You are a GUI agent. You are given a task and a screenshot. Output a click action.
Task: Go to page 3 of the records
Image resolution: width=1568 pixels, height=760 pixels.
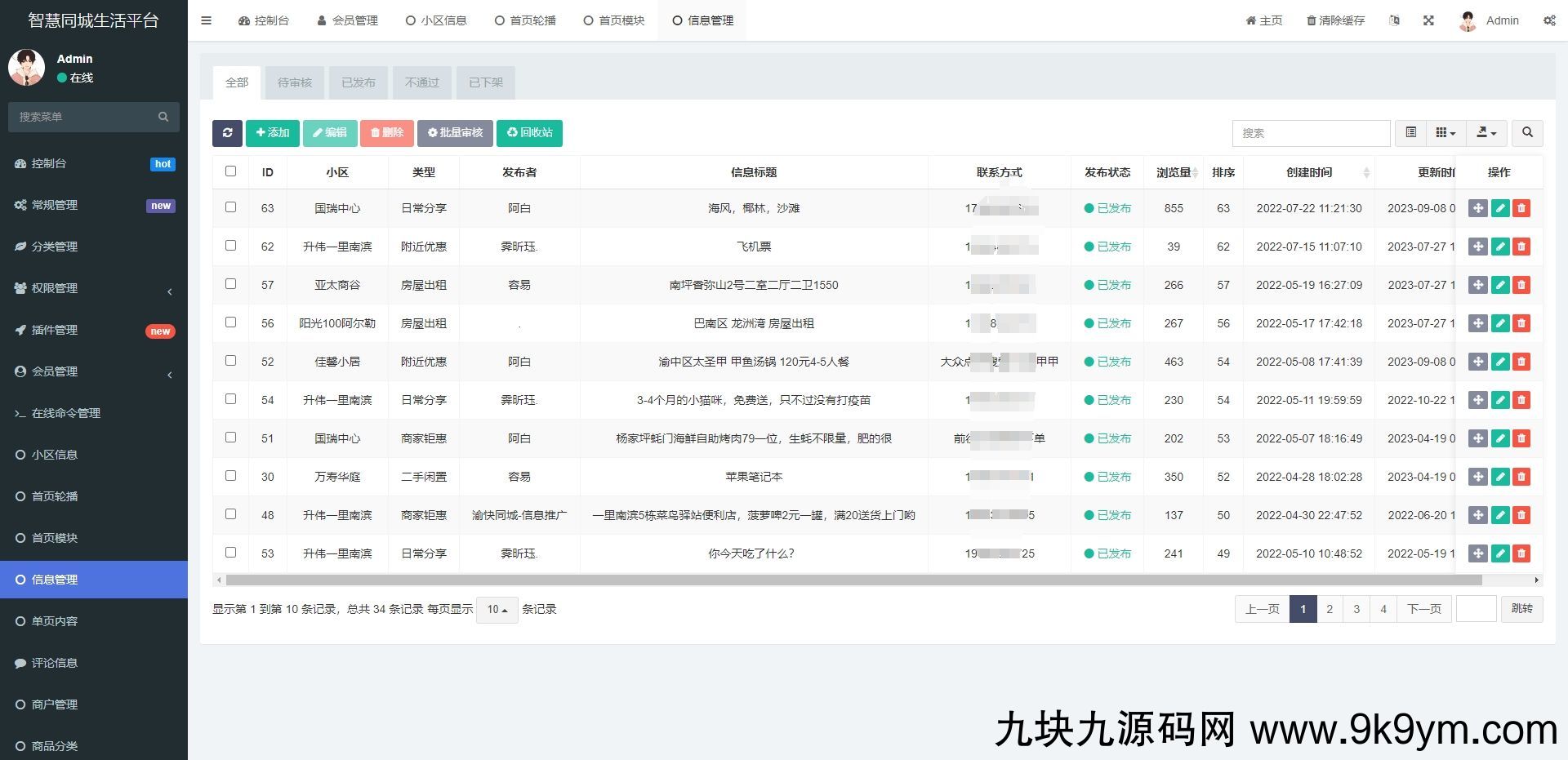1356,609
